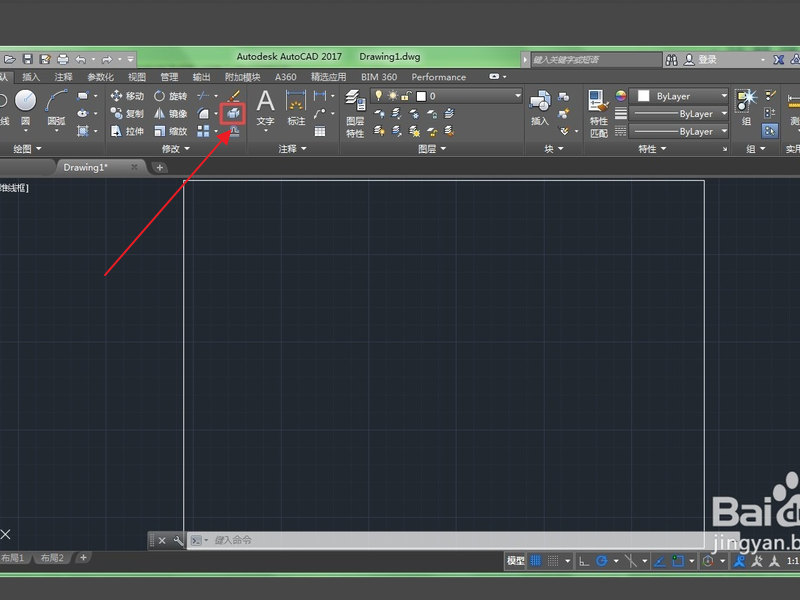Select the Rotate (旋转) tool

tap(170, 96)
